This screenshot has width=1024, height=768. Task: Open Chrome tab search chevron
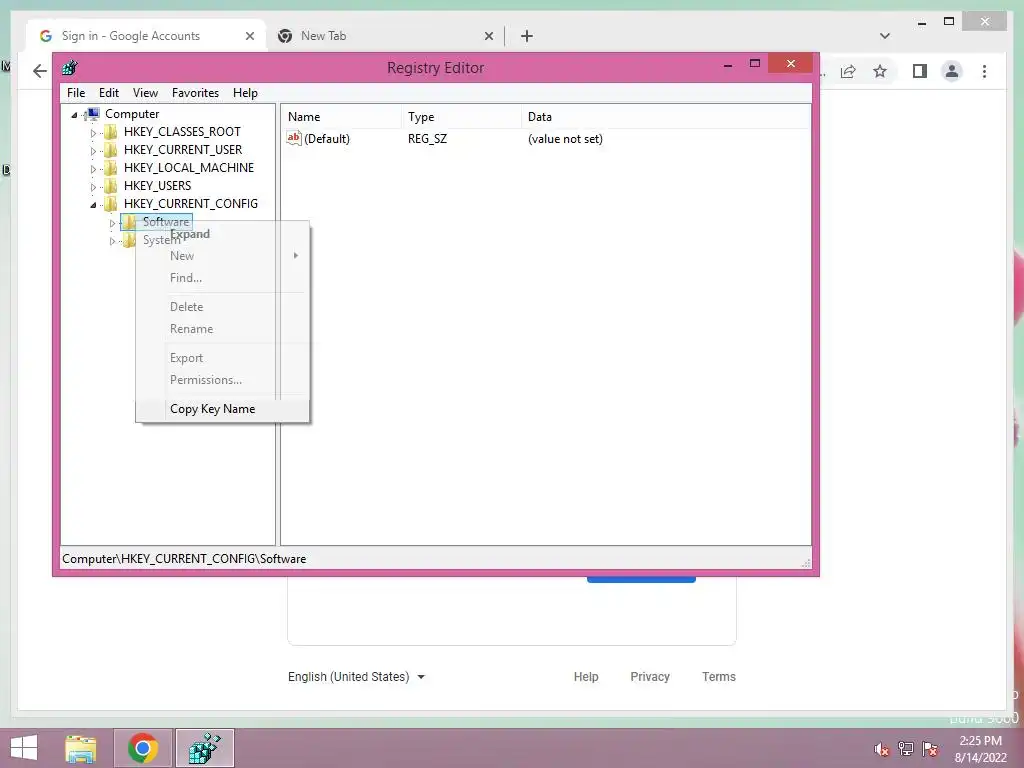click(885, 36)
